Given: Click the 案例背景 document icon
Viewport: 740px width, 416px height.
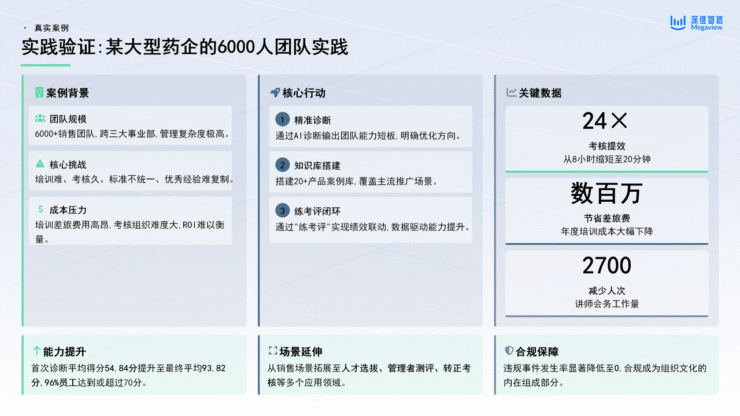Looking at the screenshot, I should tap(39, 93).
